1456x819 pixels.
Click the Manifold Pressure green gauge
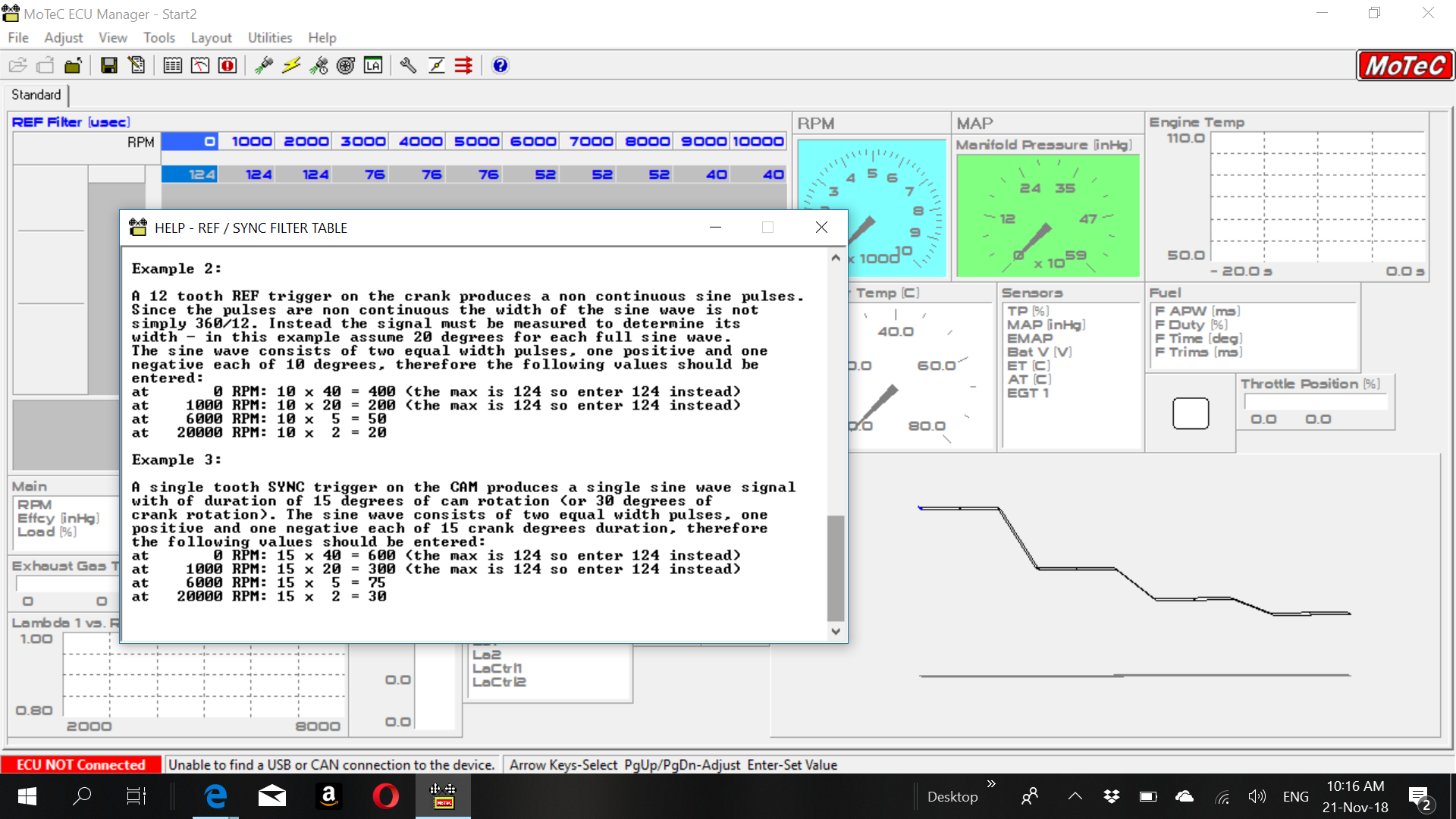1048,216
